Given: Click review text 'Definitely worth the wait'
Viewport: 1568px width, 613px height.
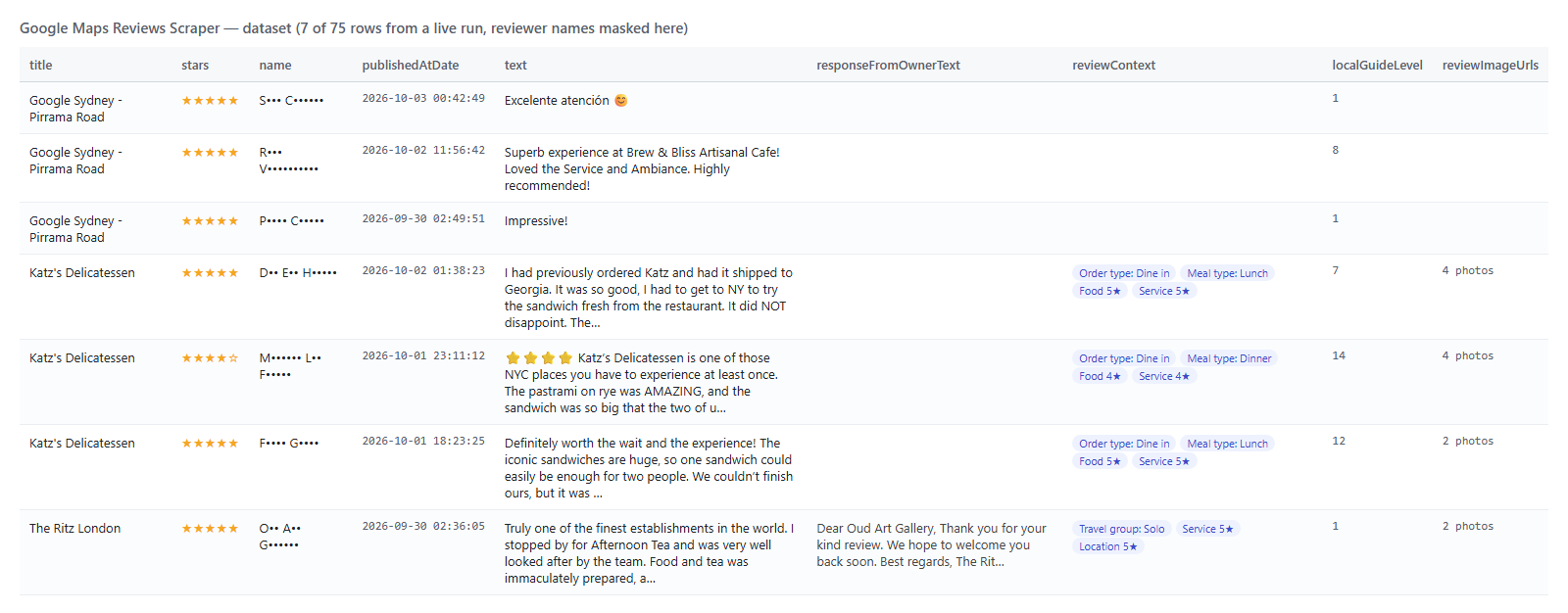Looking at the screenshot, I should [x=649, y=468].
